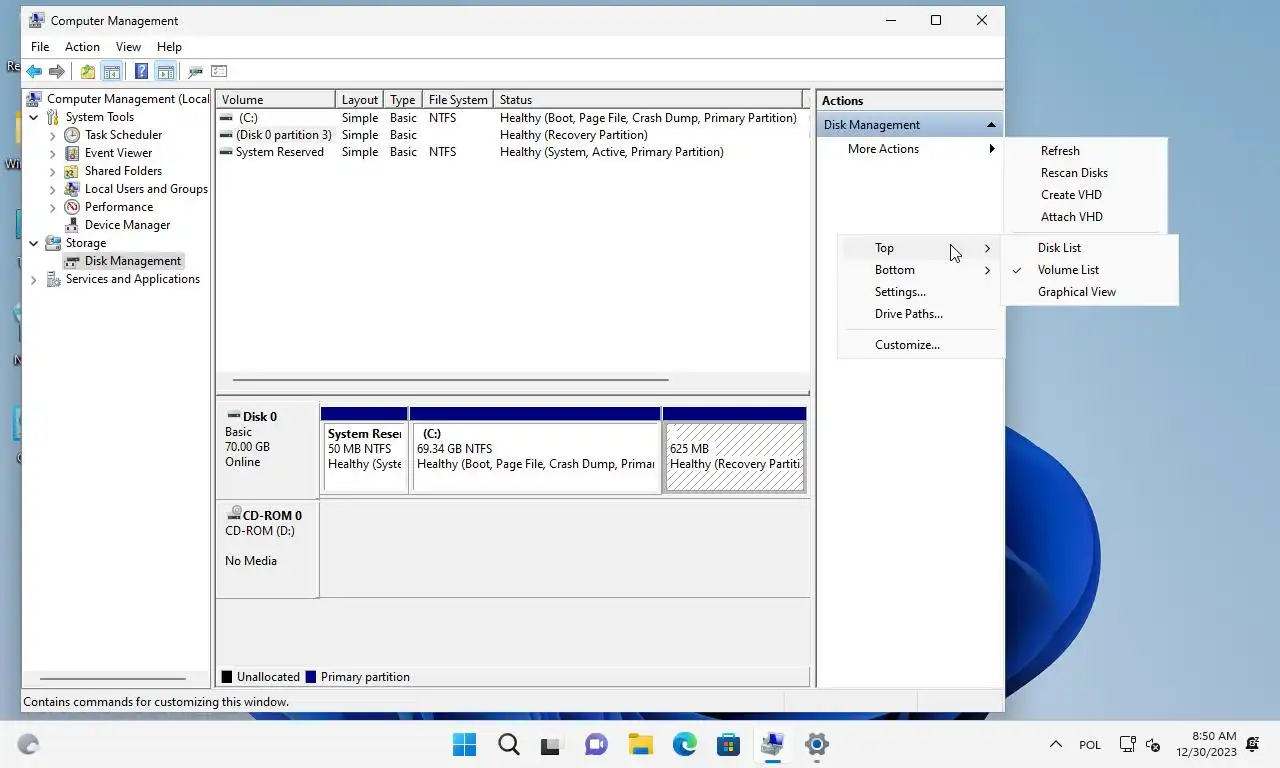This screenshot has width=1280, height=768.
Task: Click the Primary partition blue legend swatch
Action: (x=311, y=677)
